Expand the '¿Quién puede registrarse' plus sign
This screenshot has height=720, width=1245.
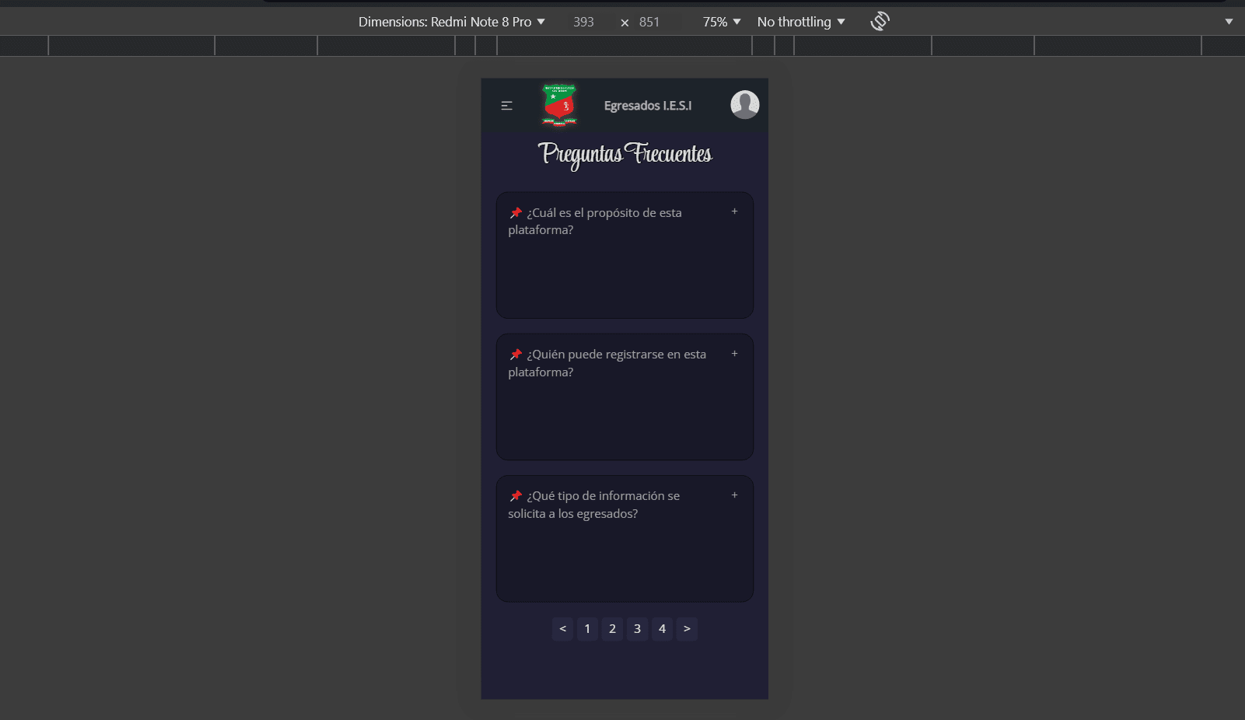click(734, 353)
